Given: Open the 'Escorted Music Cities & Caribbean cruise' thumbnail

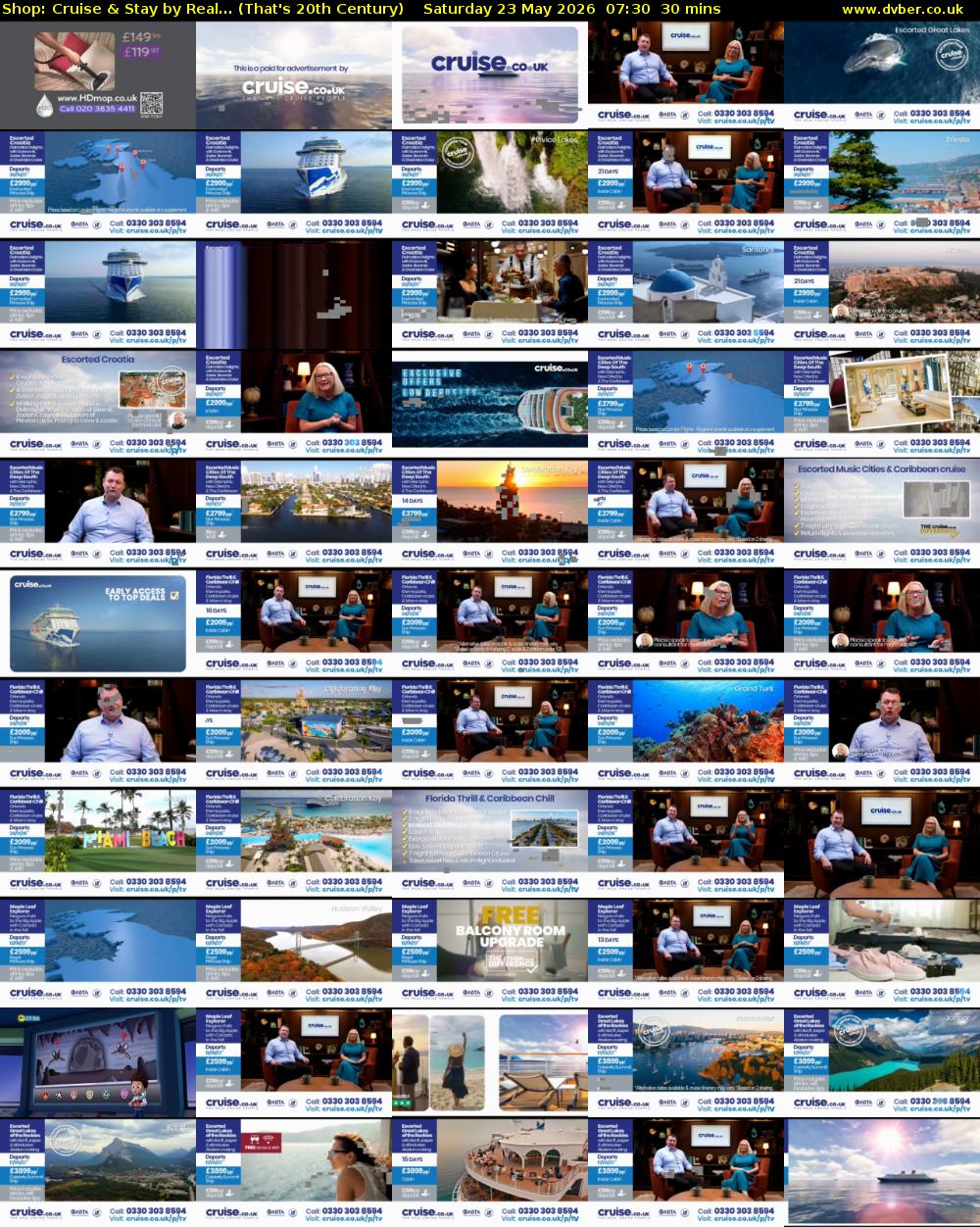Looking at the screenshot, I should point(882,515).
